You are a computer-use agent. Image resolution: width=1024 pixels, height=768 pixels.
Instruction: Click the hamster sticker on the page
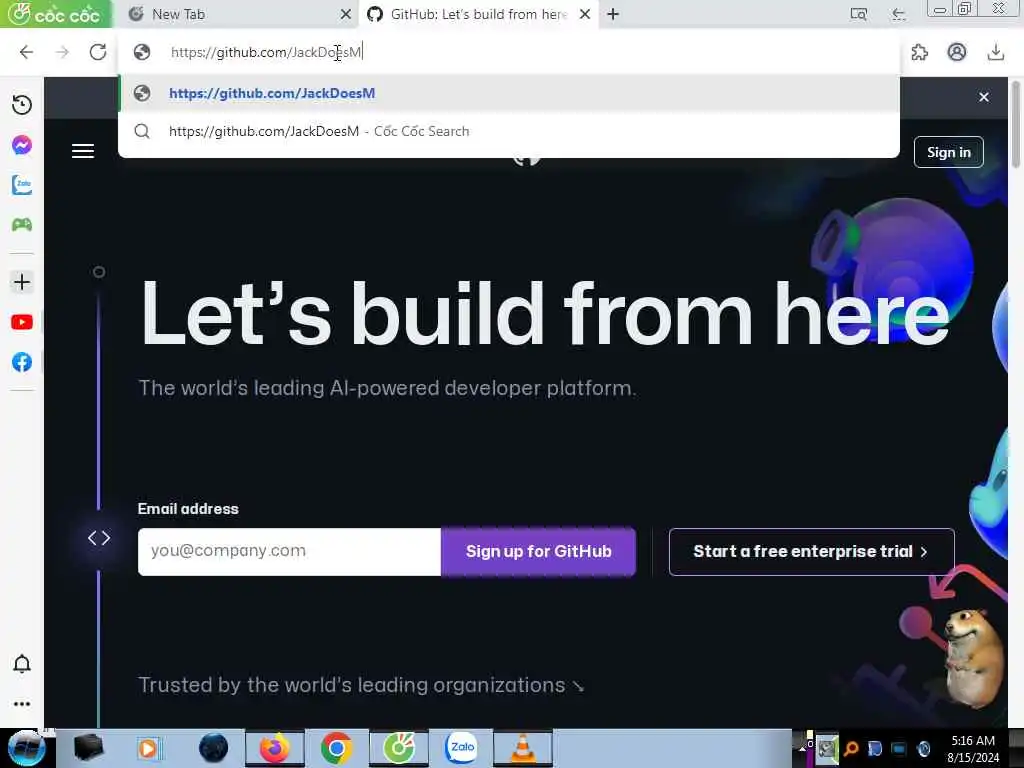coord(972,658)
